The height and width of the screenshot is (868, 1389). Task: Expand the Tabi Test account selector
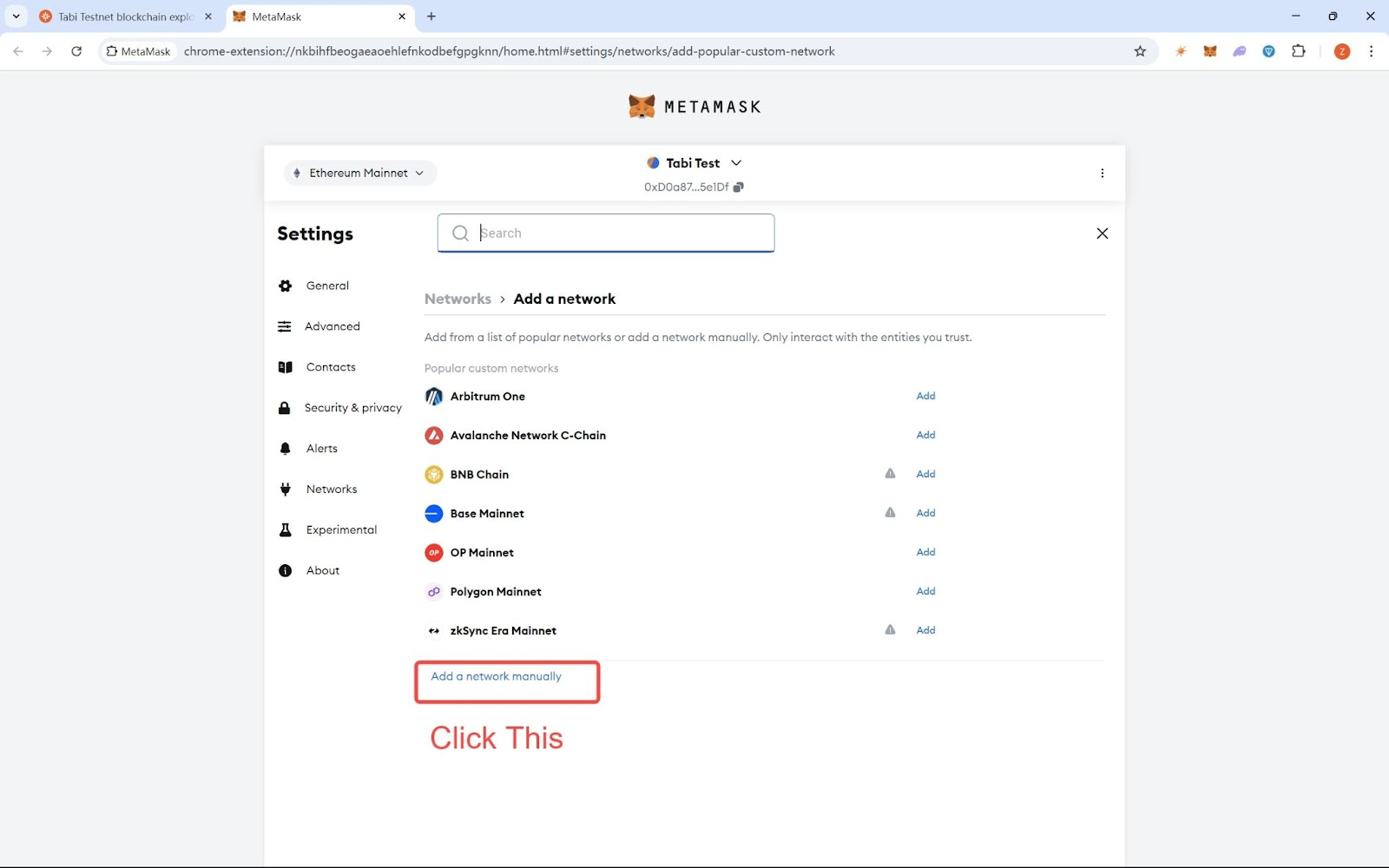736,163
